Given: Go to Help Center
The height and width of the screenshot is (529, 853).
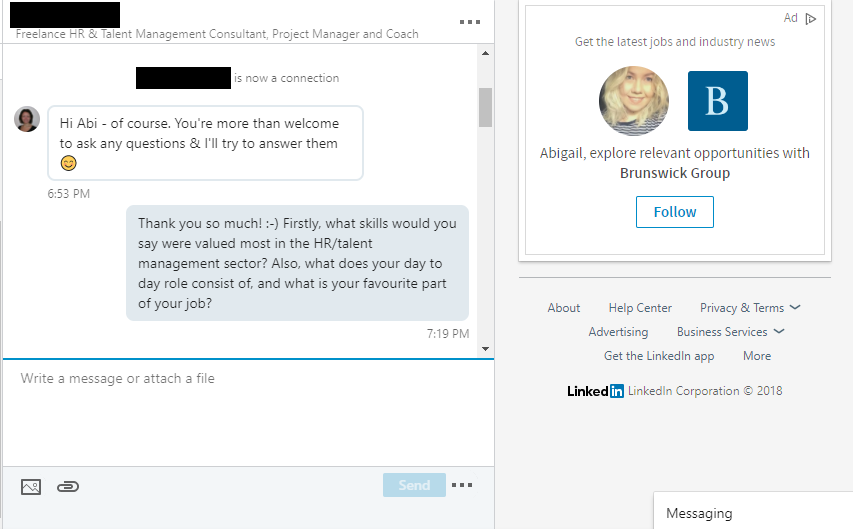Looking at the screenshot, I should point(640,308).
